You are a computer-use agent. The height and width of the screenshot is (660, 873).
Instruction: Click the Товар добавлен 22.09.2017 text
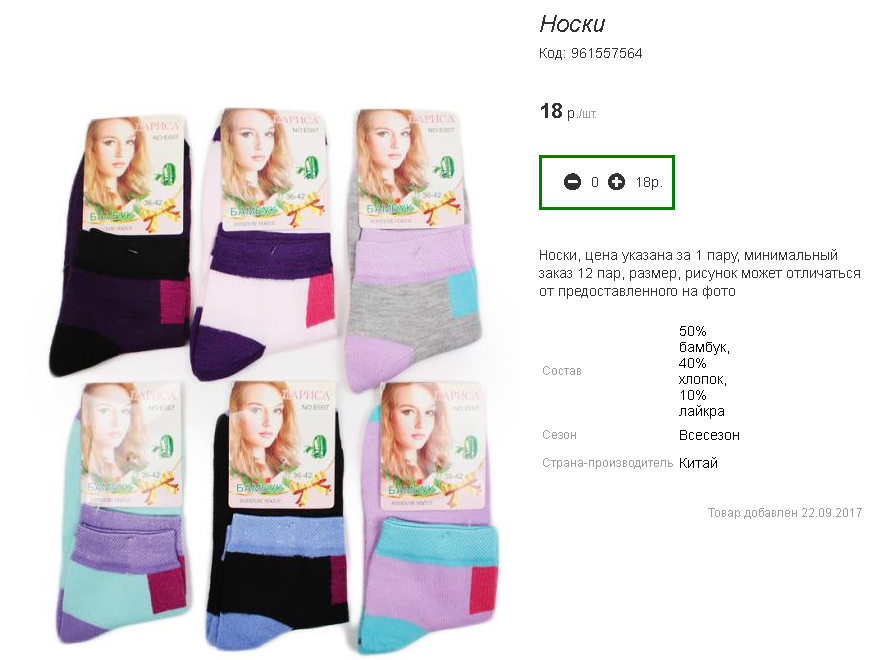pyautogui.click(x=784, y=512)
